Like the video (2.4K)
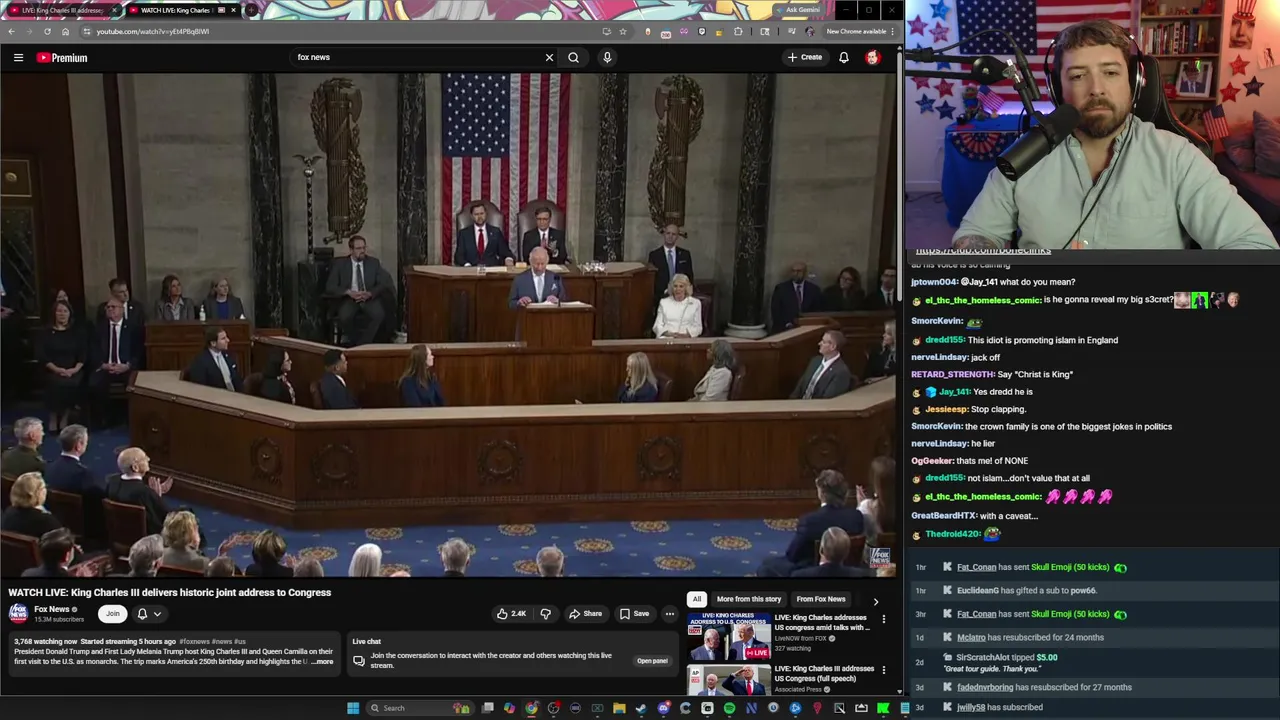 (511, 614)
